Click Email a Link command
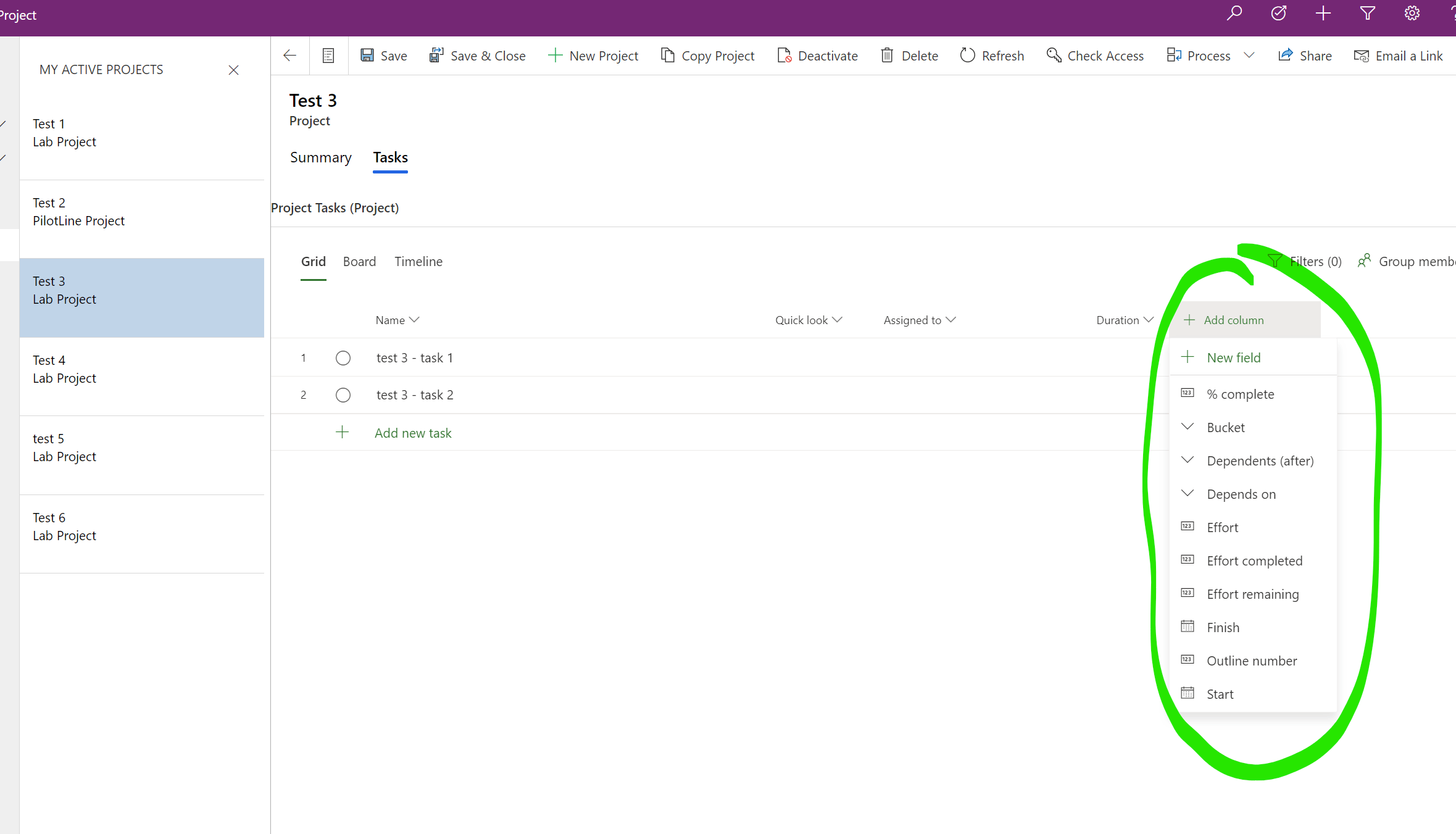 1398,56
